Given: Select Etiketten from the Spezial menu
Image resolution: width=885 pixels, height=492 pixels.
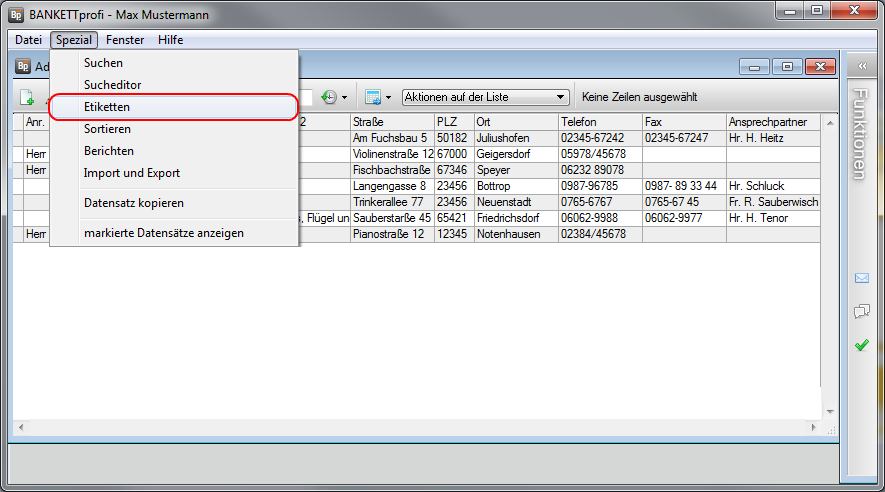Looking at the screenshot, I should (x=107, y=107).
